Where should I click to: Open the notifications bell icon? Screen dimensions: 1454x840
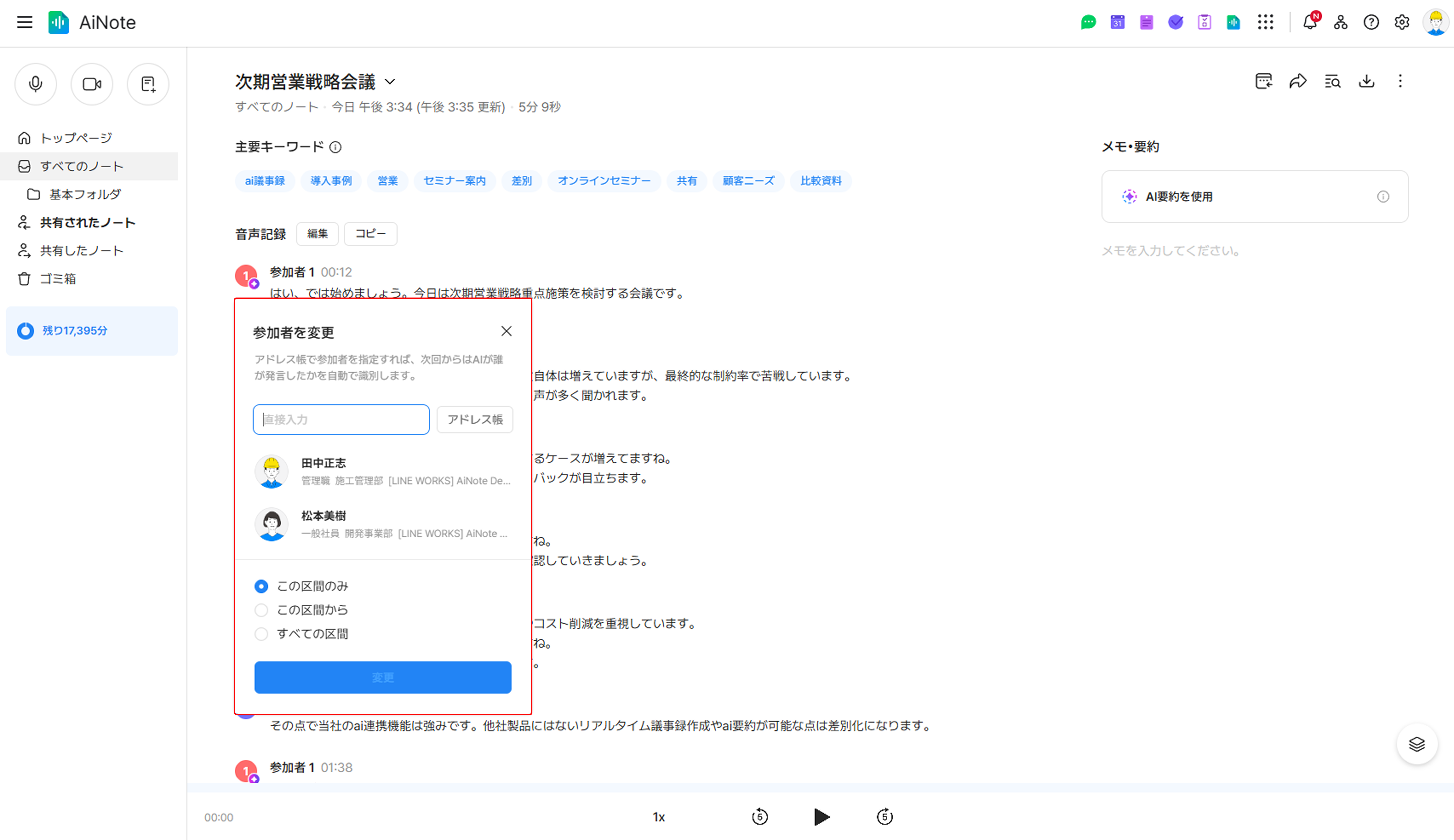(x=1310, y=22)
